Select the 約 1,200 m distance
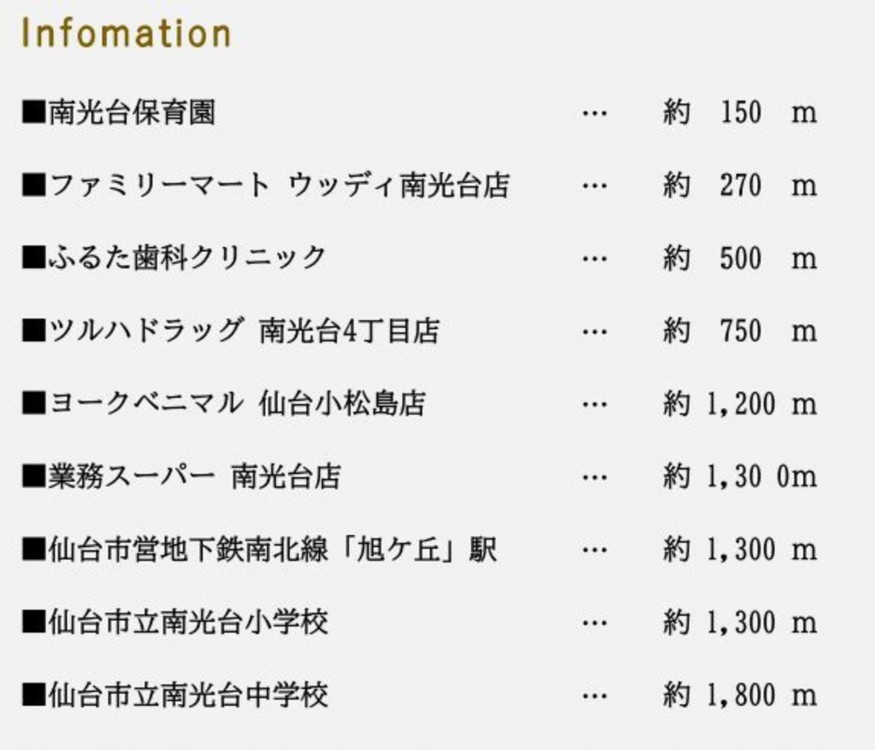 tap(739, 404)
